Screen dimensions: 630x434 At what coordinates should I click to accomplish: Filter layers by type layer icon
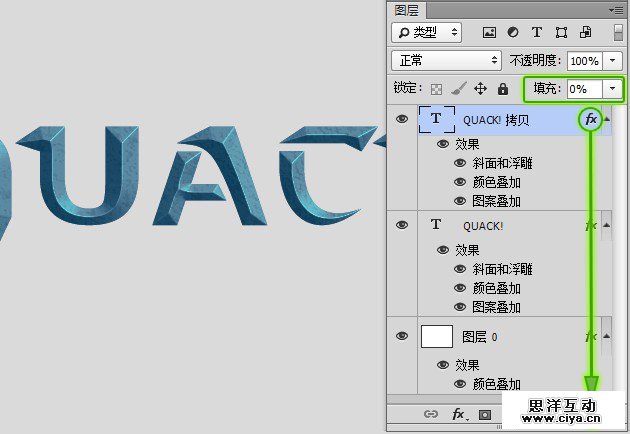point(537,32)
